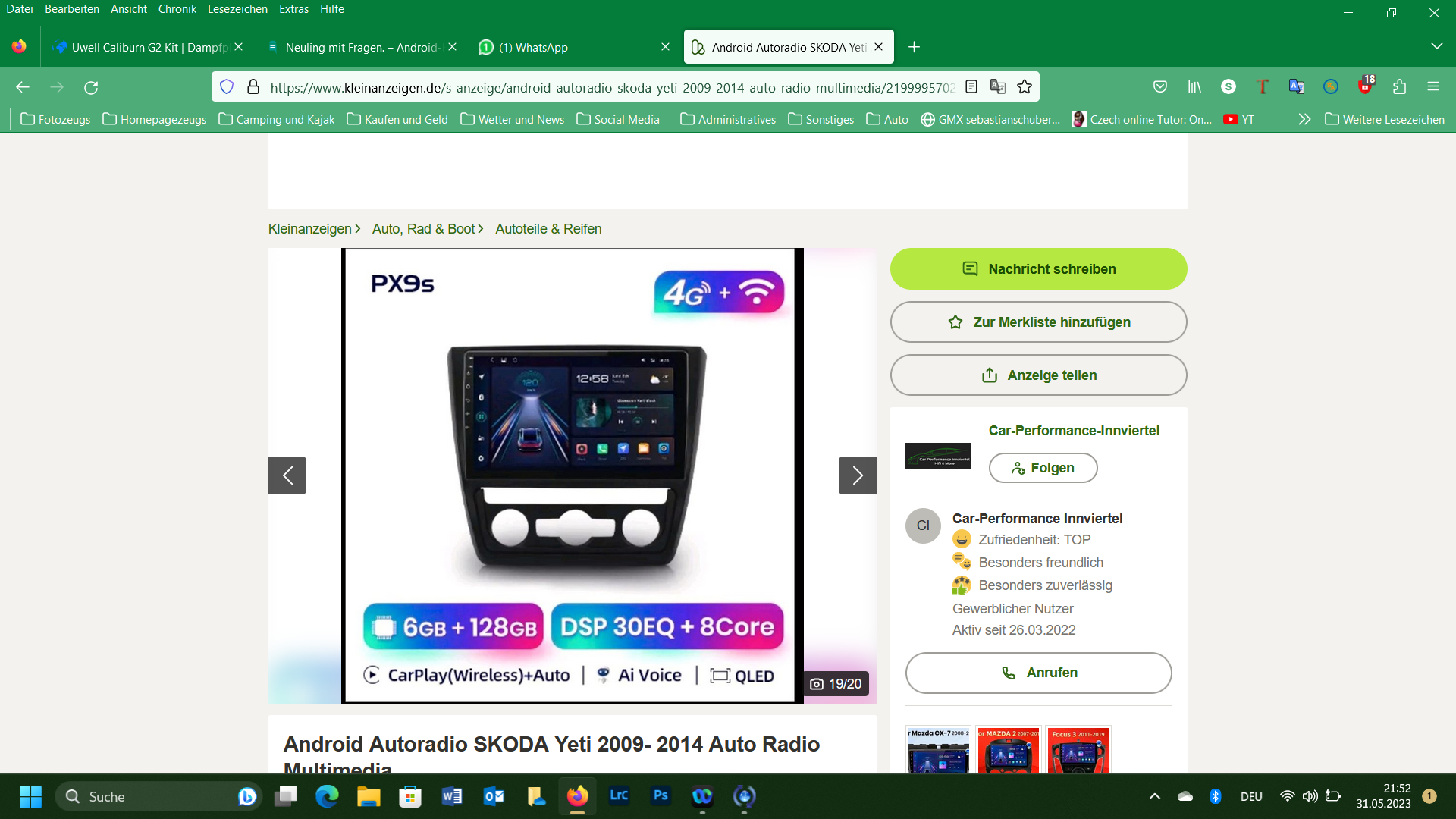Save page to Pocket icon
This screenshot has width=1456, height=819.
[1159, 87]
